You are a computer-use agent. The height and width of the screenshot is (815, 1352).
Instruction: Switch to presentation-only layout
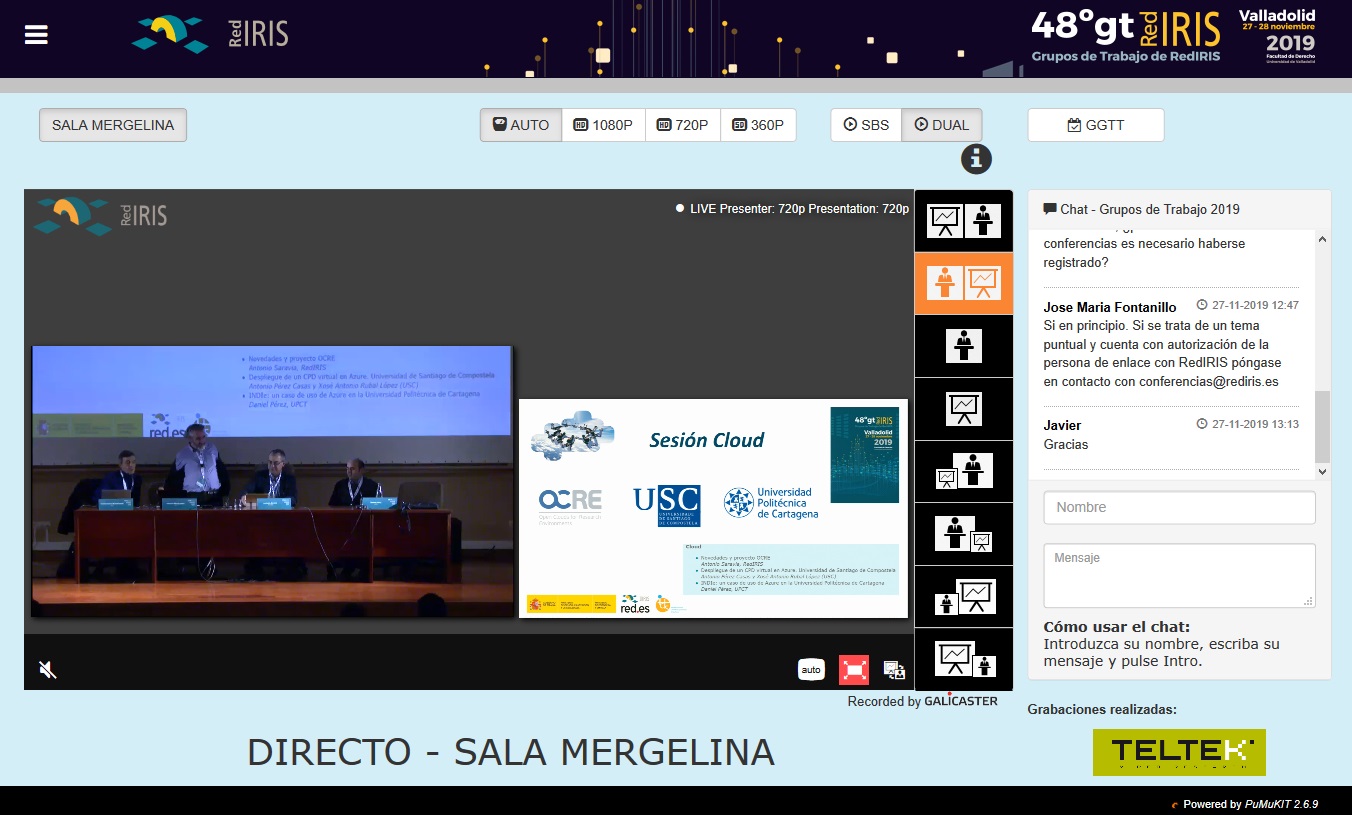964,408
